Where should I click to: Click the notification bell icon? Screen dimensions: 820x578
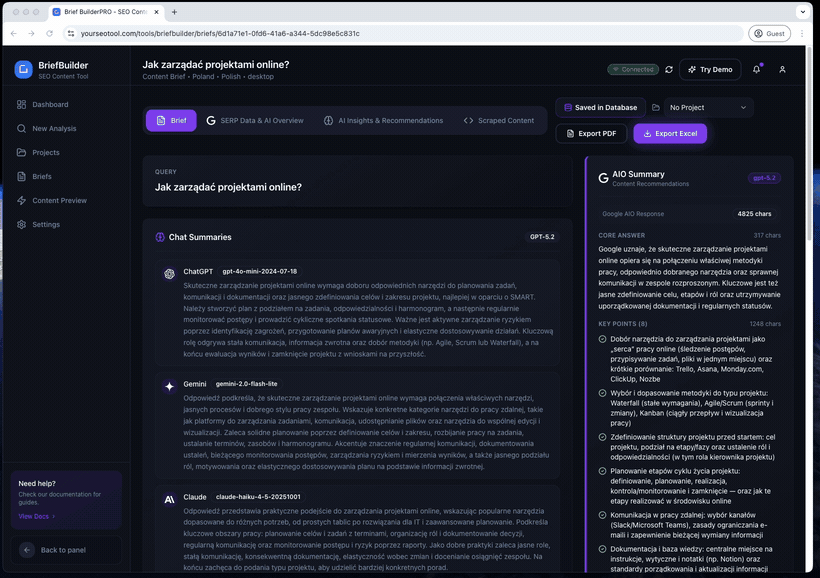[757, 69]
